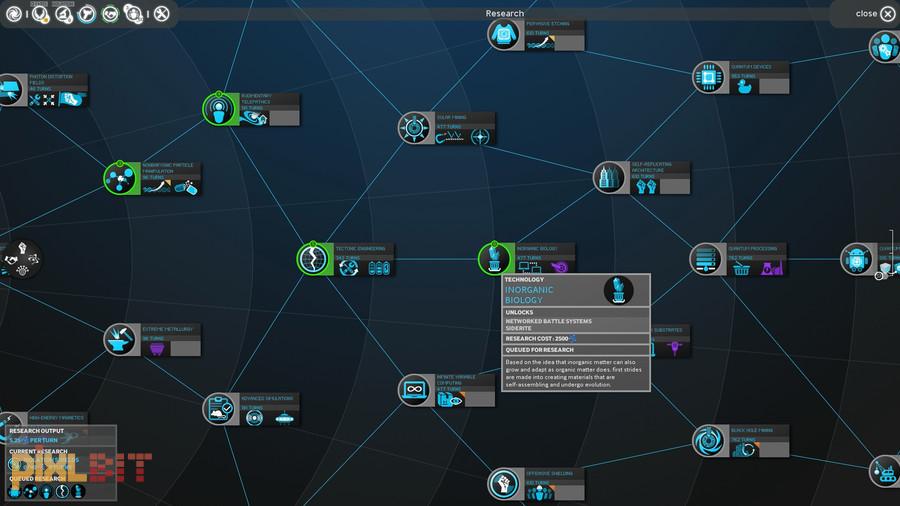This screenshot has width=900, height=506.
Task: Click last queued research icon in queue
Action: coord(79,491)
